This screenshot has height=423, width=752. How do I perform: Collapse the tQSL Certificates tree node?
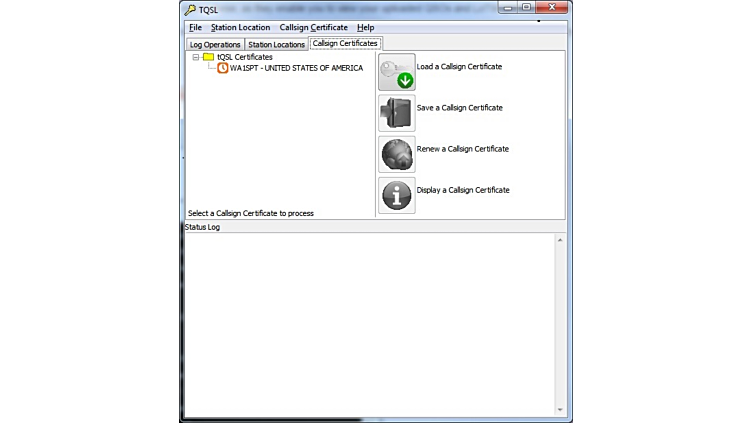196,57
